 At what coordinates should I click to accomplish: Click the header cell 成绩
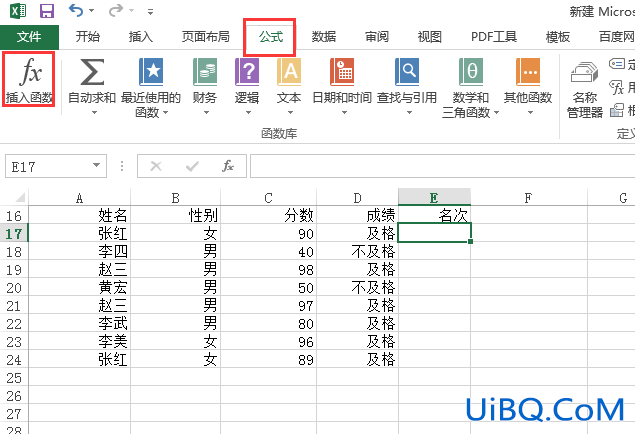coord(357,215)
